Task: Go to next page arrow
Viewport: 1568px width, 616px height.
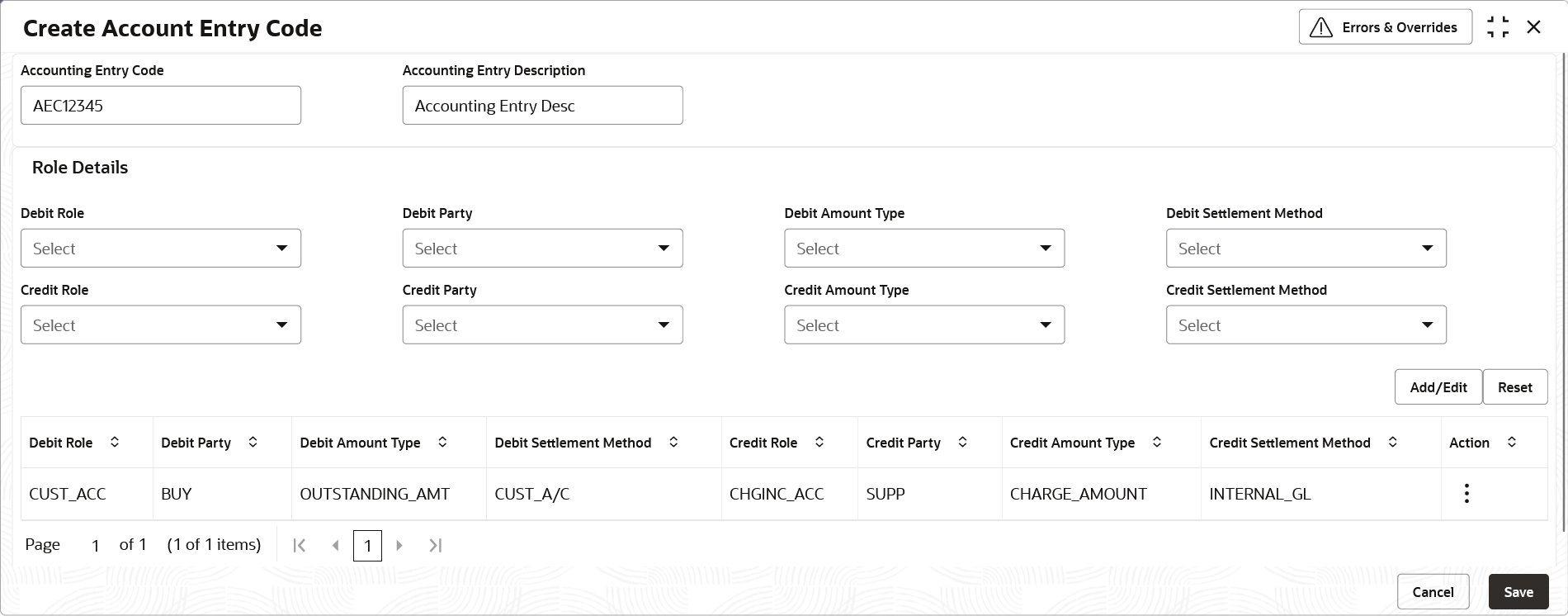Action: (399, 545)
